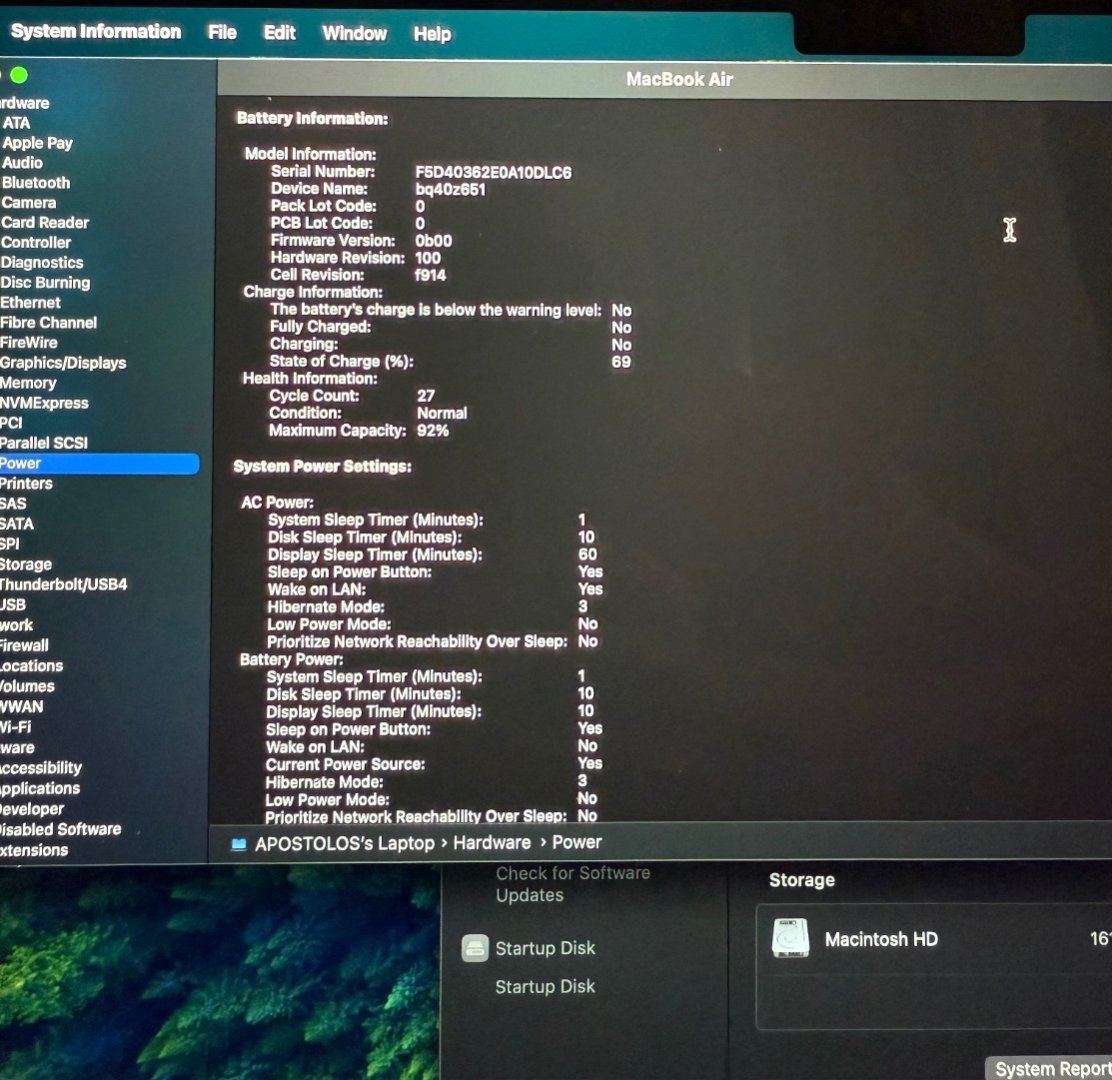Click the Macintosh HD label in Storage
This screenshot has width=1112, height=1080.
(881, 939)
